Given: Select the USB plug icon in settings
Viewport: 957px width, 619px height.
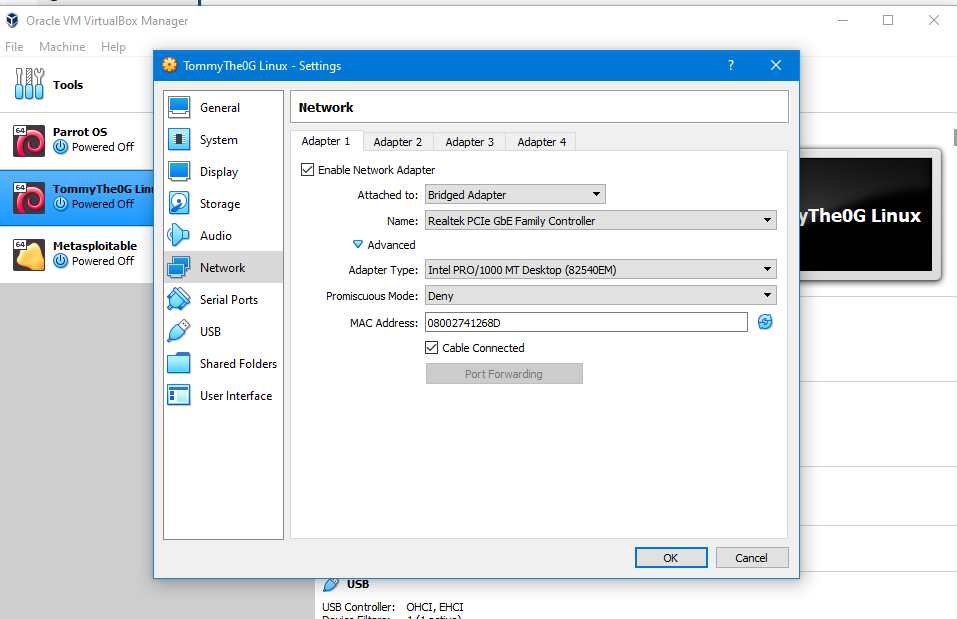Looking at the screenshot, I should [179, 331].
